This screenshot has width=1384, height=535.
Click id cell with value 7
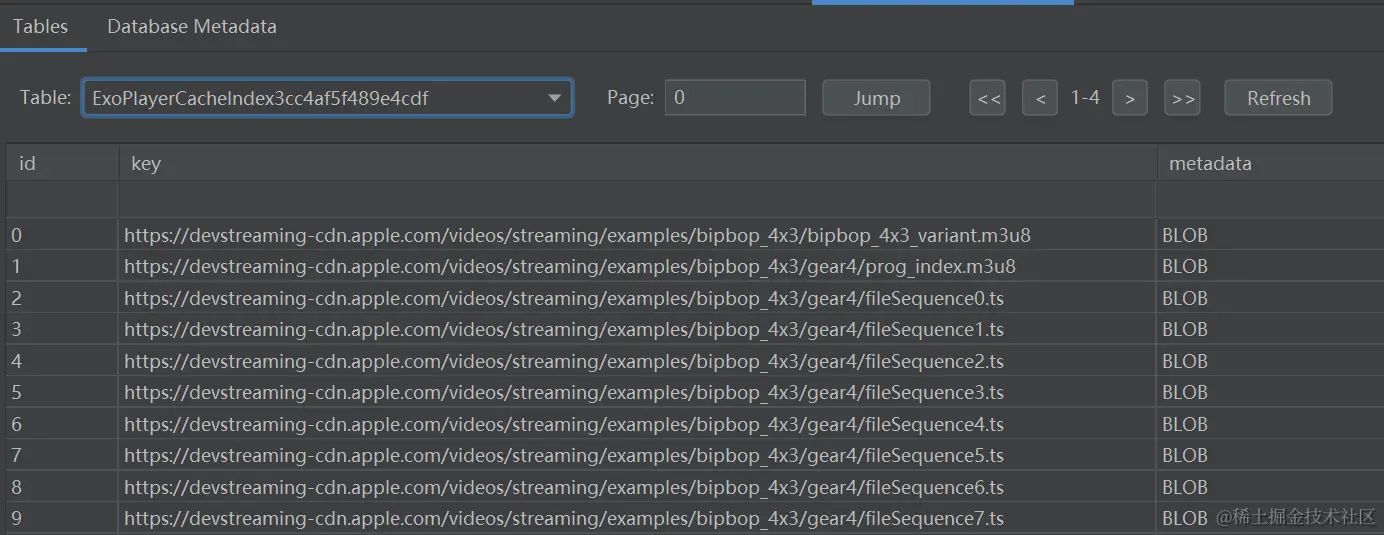pyautogui.click(x=62, y=455)
